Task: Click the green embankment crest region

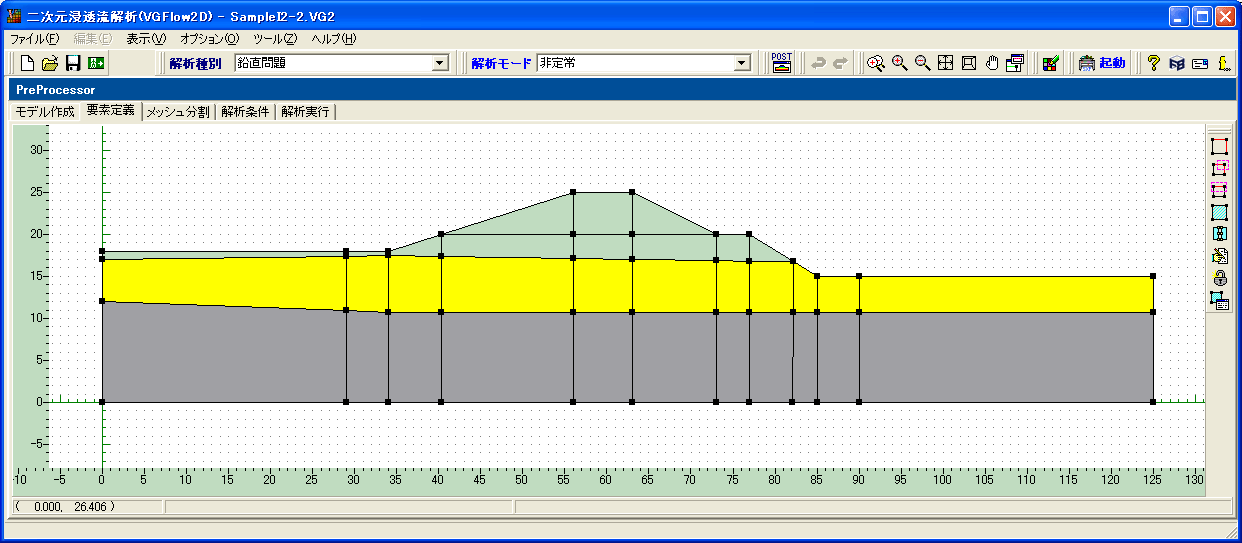Action: pos(602,212)
